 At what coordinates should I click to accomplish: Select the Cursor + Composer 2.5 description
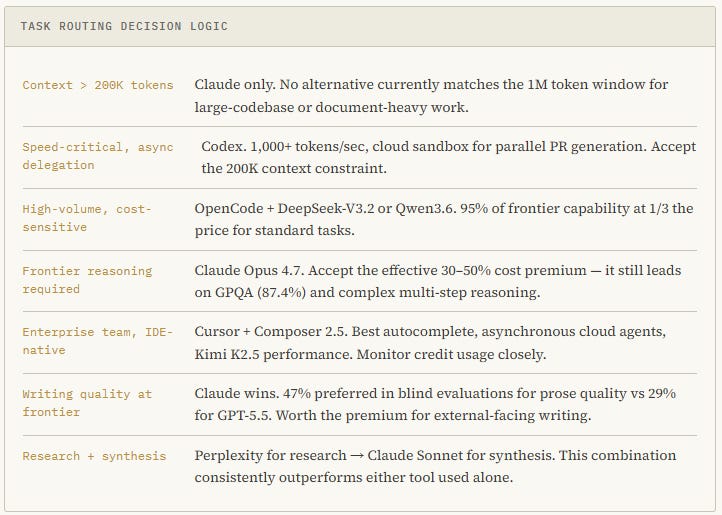point(430,343)
